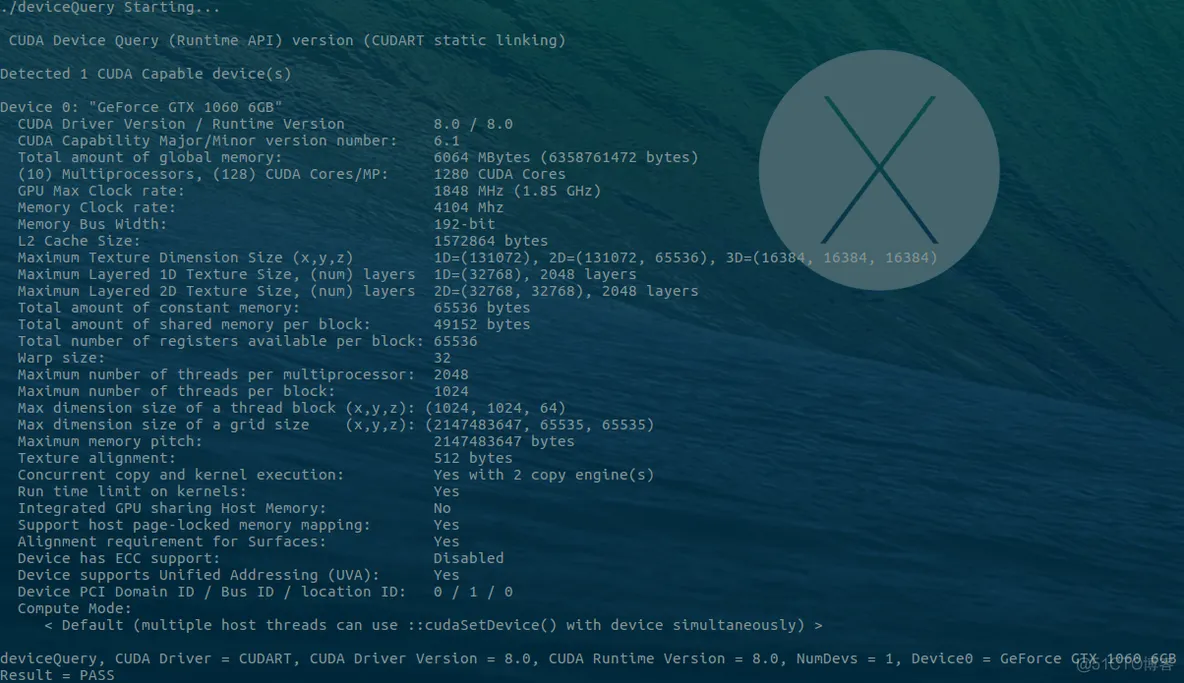
Task: Select the '1280 CUDA Cores' value
Action: [499, 174]
